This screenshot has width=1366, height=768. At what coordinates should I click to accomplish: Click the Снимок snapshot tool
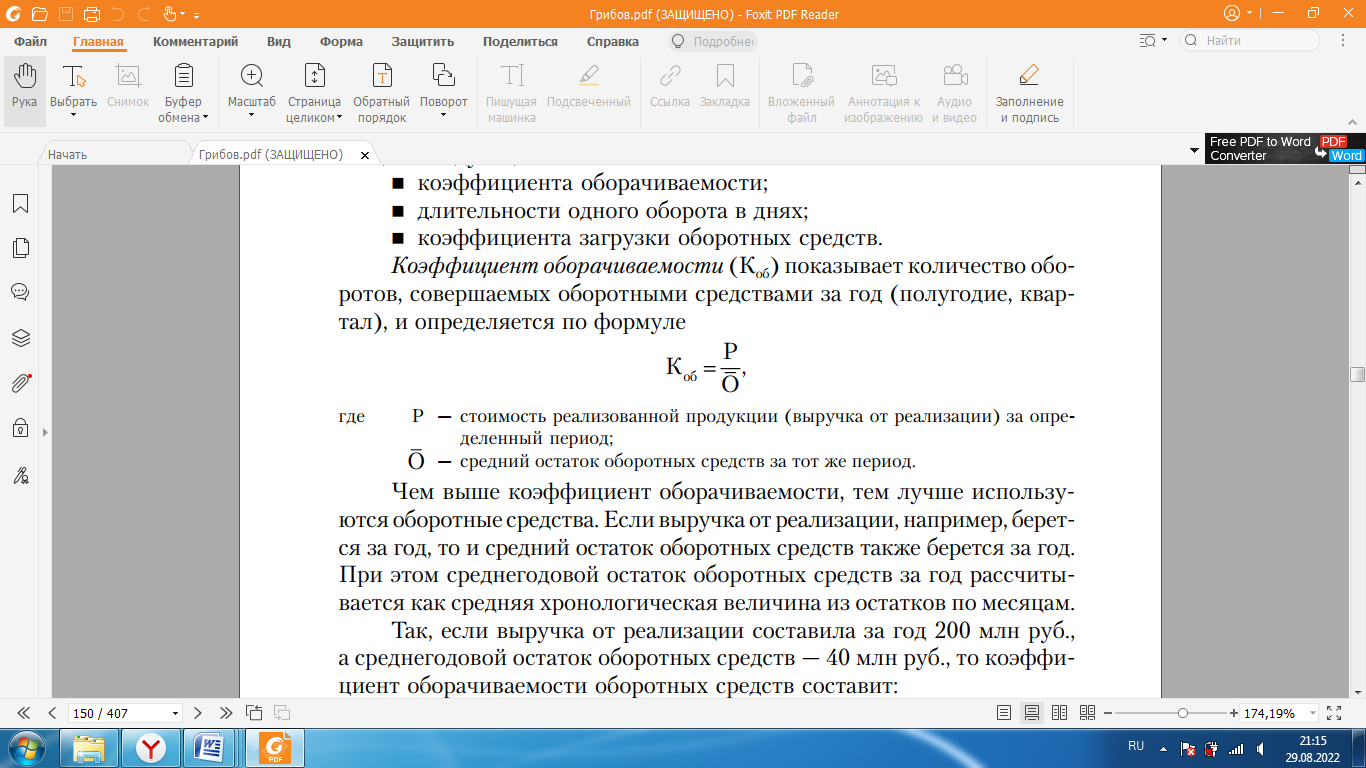(x=128, y=87)
